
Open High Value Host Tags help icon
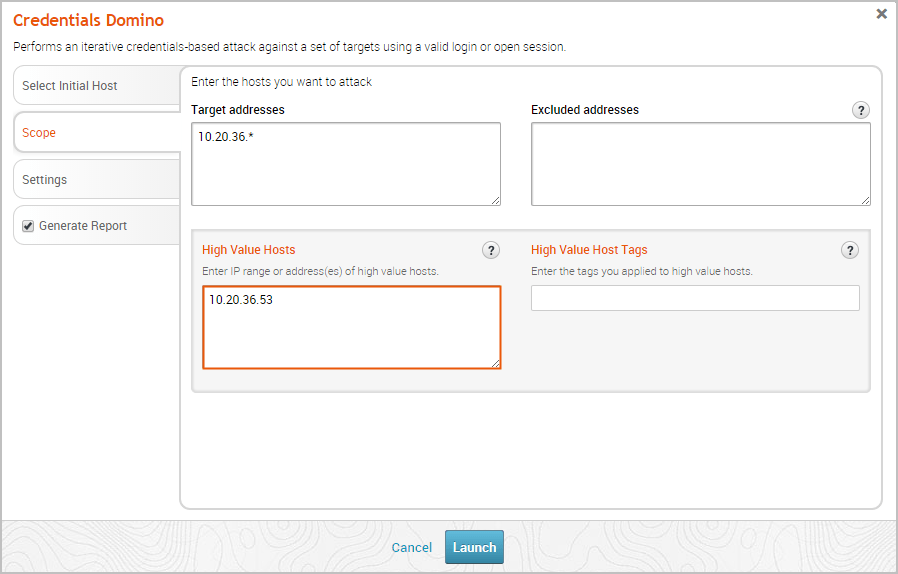click(850, 250)
